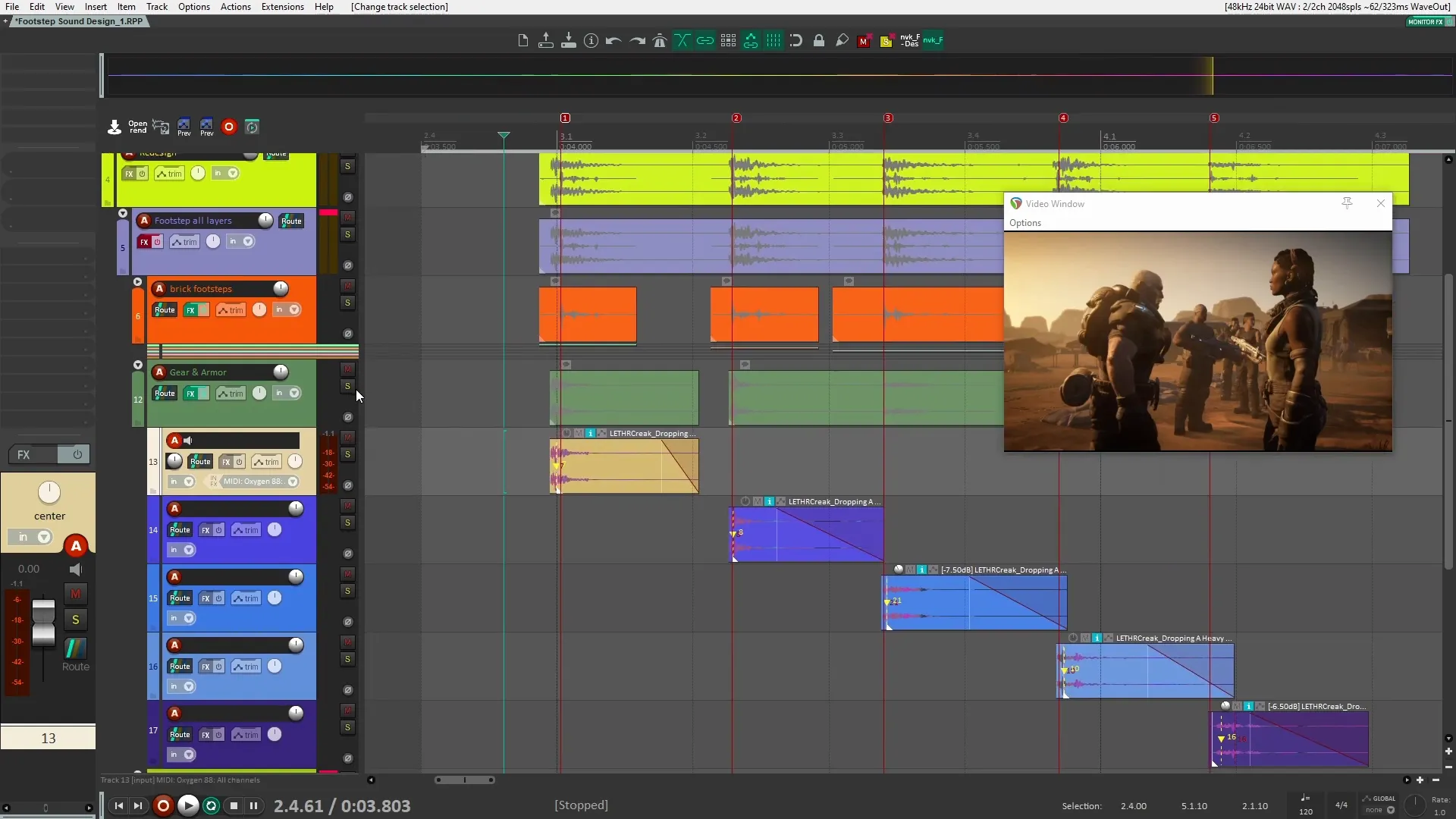This screenshot has height=819, width=1456.
Task: Toggle grid lines icon in toolbar
Action: pyautogui.click(x=773, y=41)
